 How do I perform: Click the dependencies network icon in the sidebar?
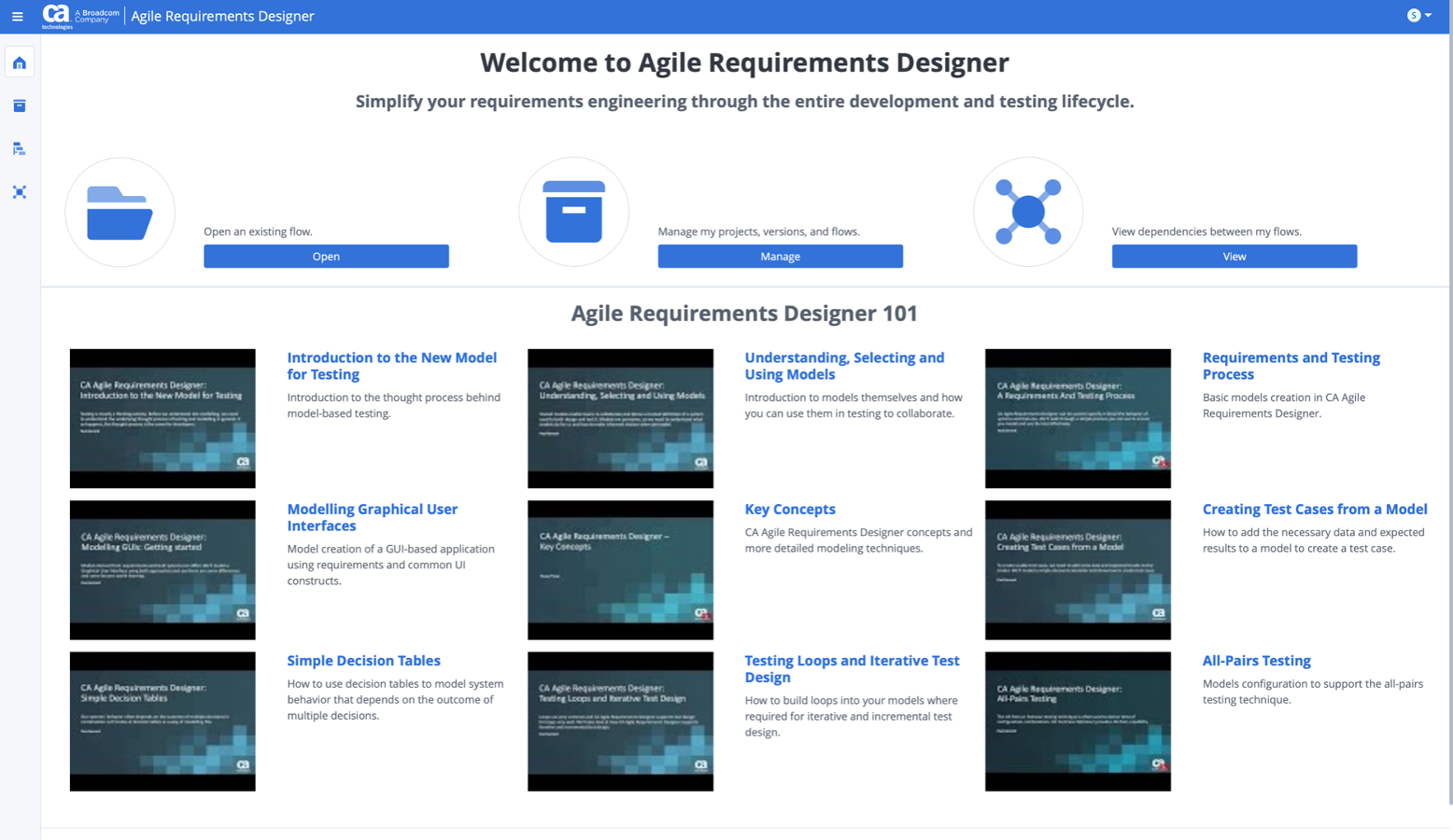(x=20, y=192)
